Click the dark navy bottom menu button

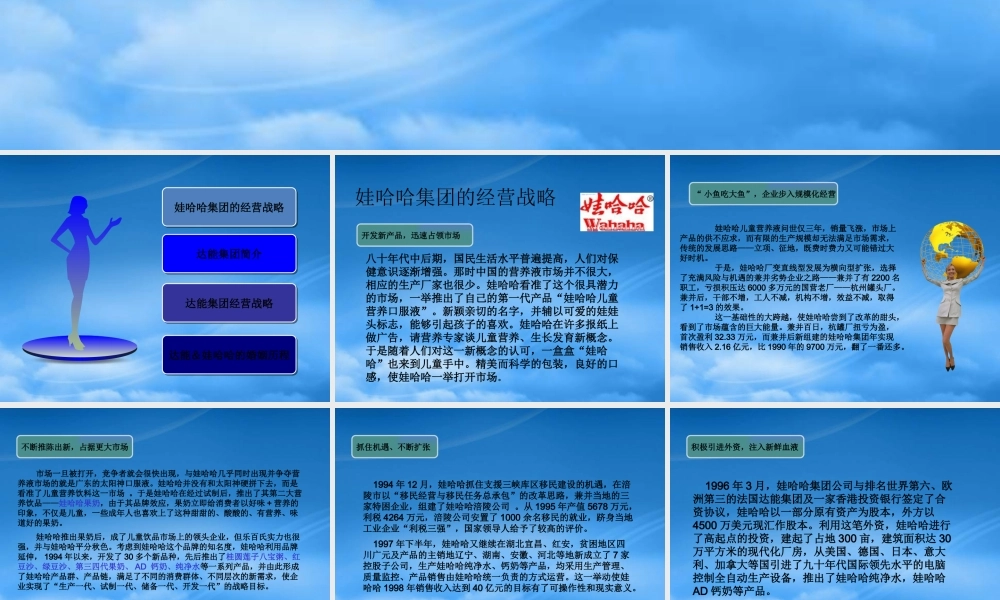pos(229,355)
